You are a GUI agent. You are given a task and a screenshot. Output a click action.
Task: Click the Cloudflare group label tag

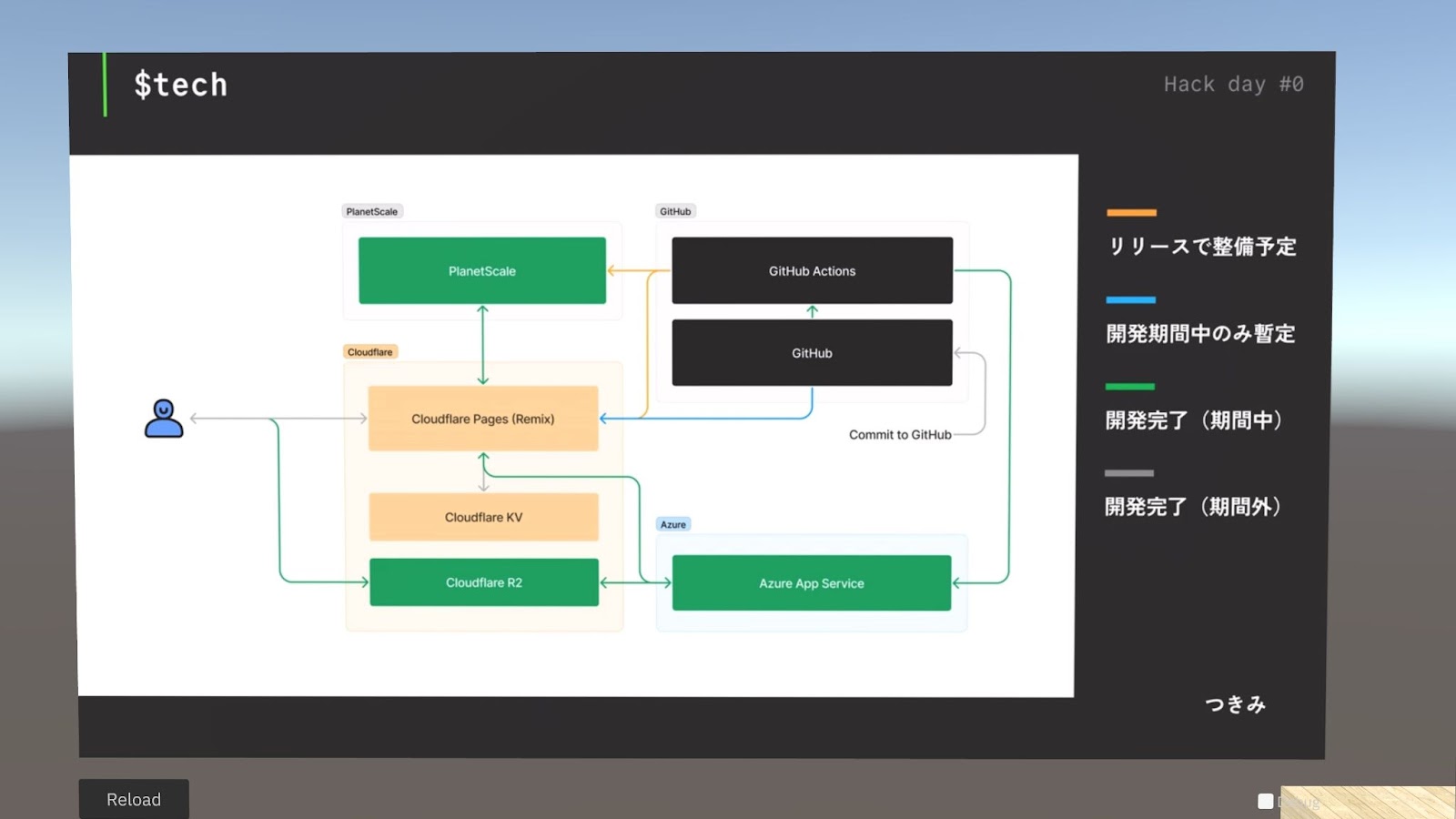(370, 352)
